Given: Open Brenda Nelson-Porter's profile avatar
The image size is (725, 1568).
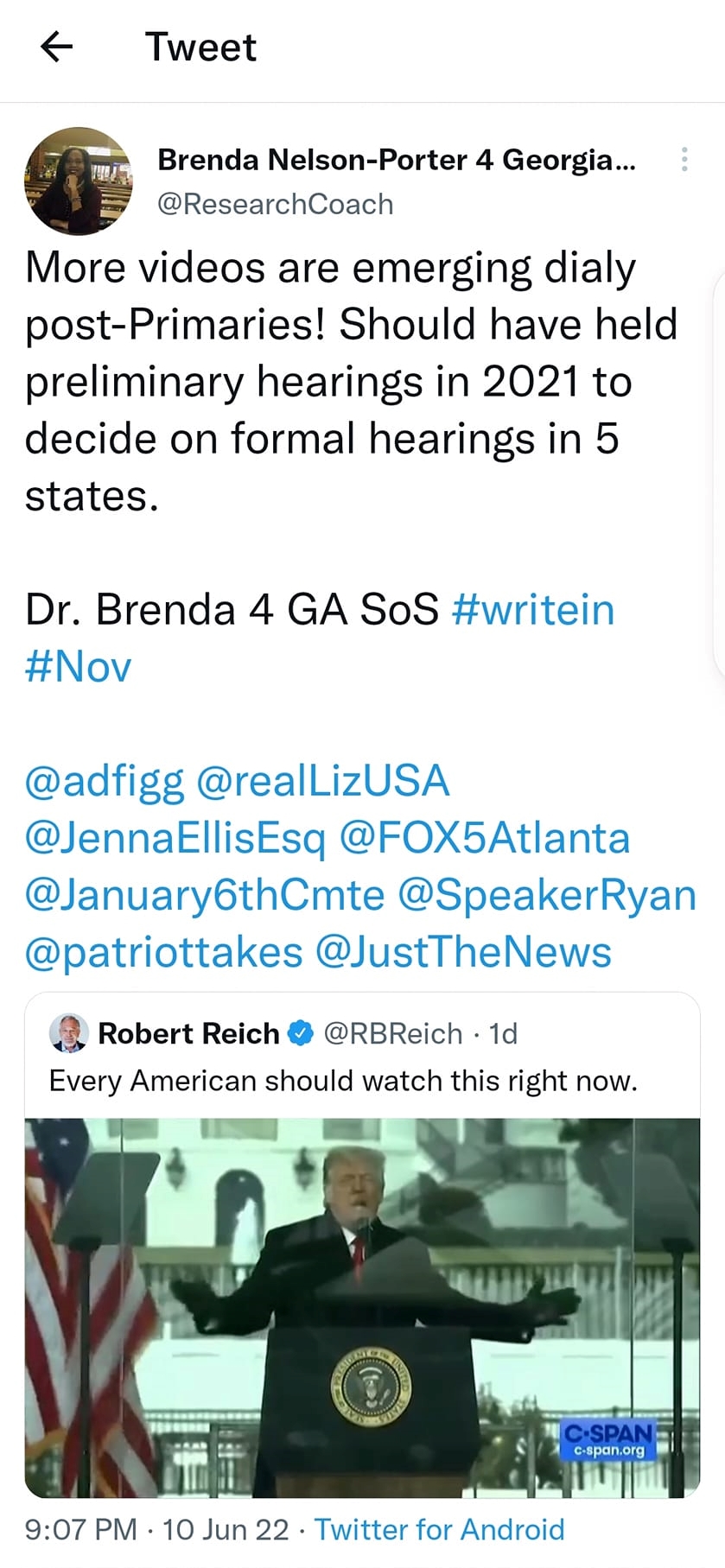Looking at the screenshot, I should (x=79, y=181).
